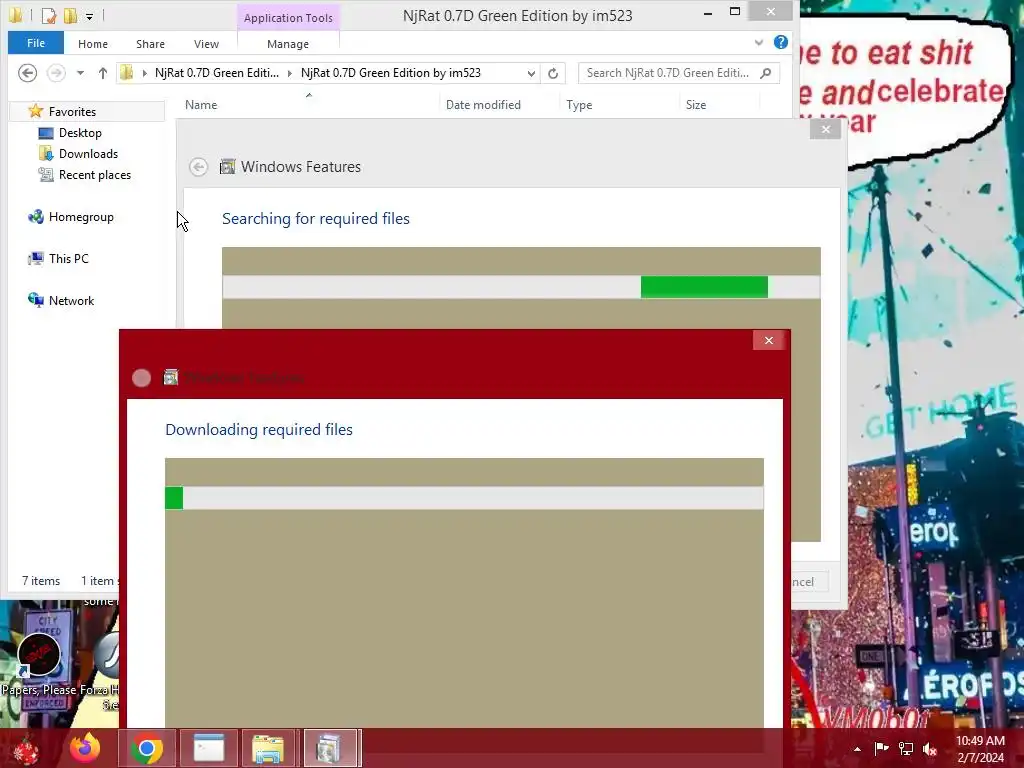Click the parent NjRat folder breadcrumb
The width and height of the screenshot is (1024, 768).
(216, 73)
